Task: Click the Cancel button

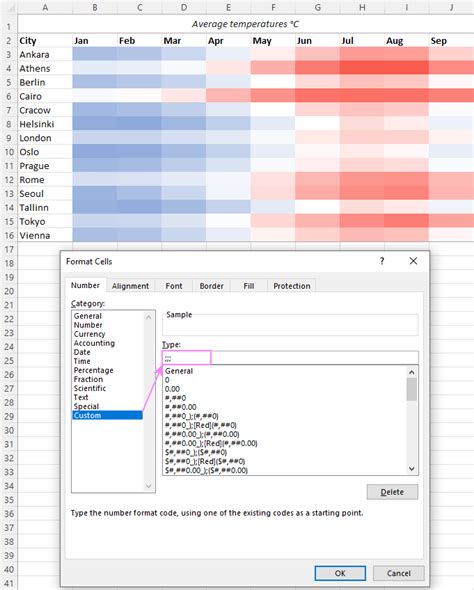Action: tap(398, 573)
